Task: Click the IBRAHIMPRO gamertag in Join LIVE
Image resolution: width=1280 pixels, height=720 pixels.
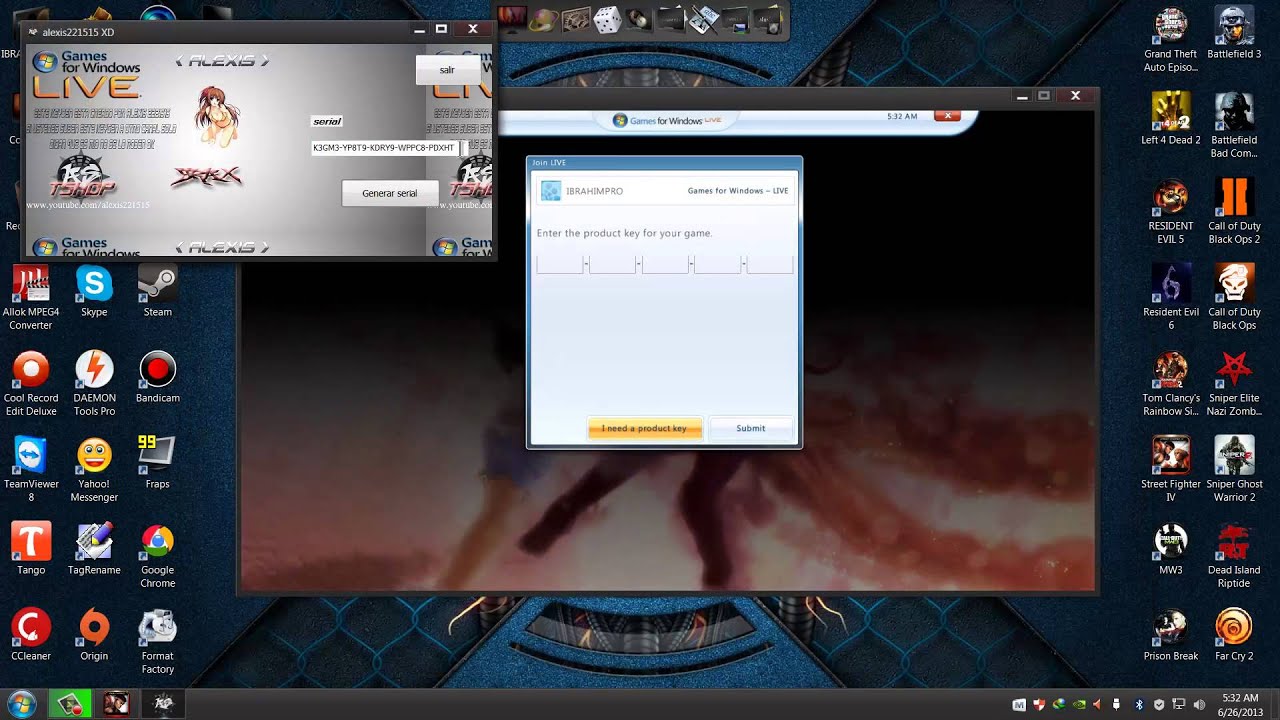Action: tap(594, 190)
